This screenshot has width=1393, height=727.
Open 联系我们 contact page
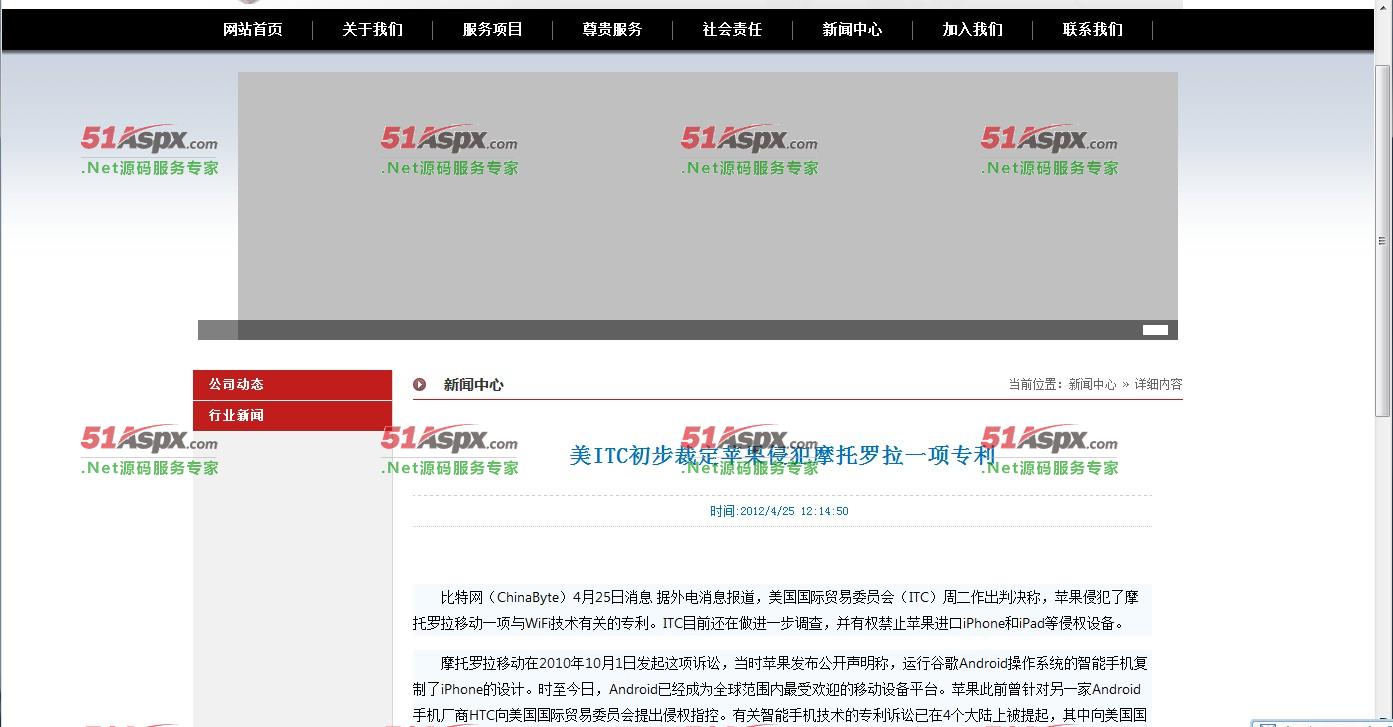1093,30
